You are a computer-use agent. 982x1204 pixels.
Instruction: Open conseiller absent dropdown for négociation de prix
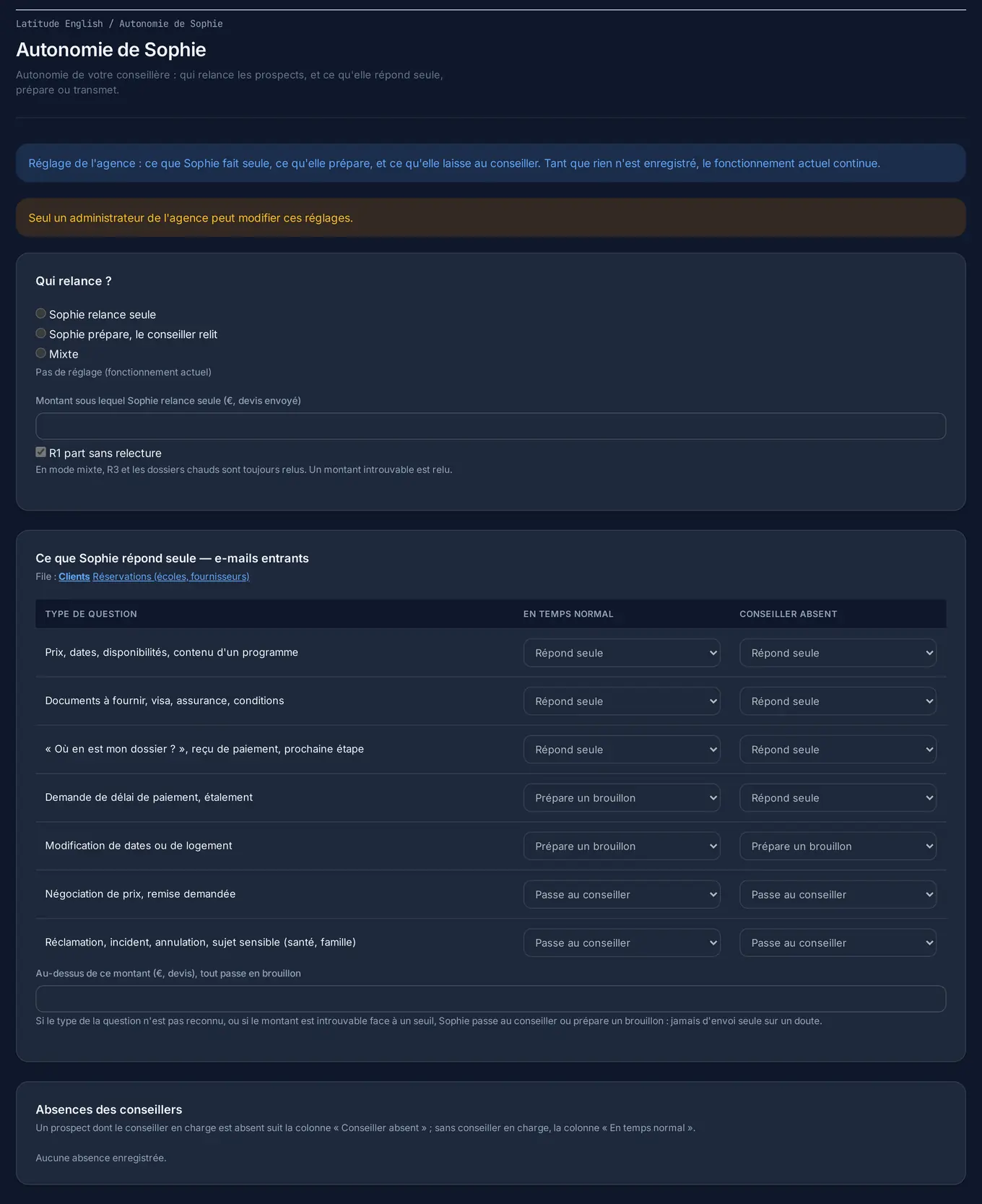click(838, 895)
